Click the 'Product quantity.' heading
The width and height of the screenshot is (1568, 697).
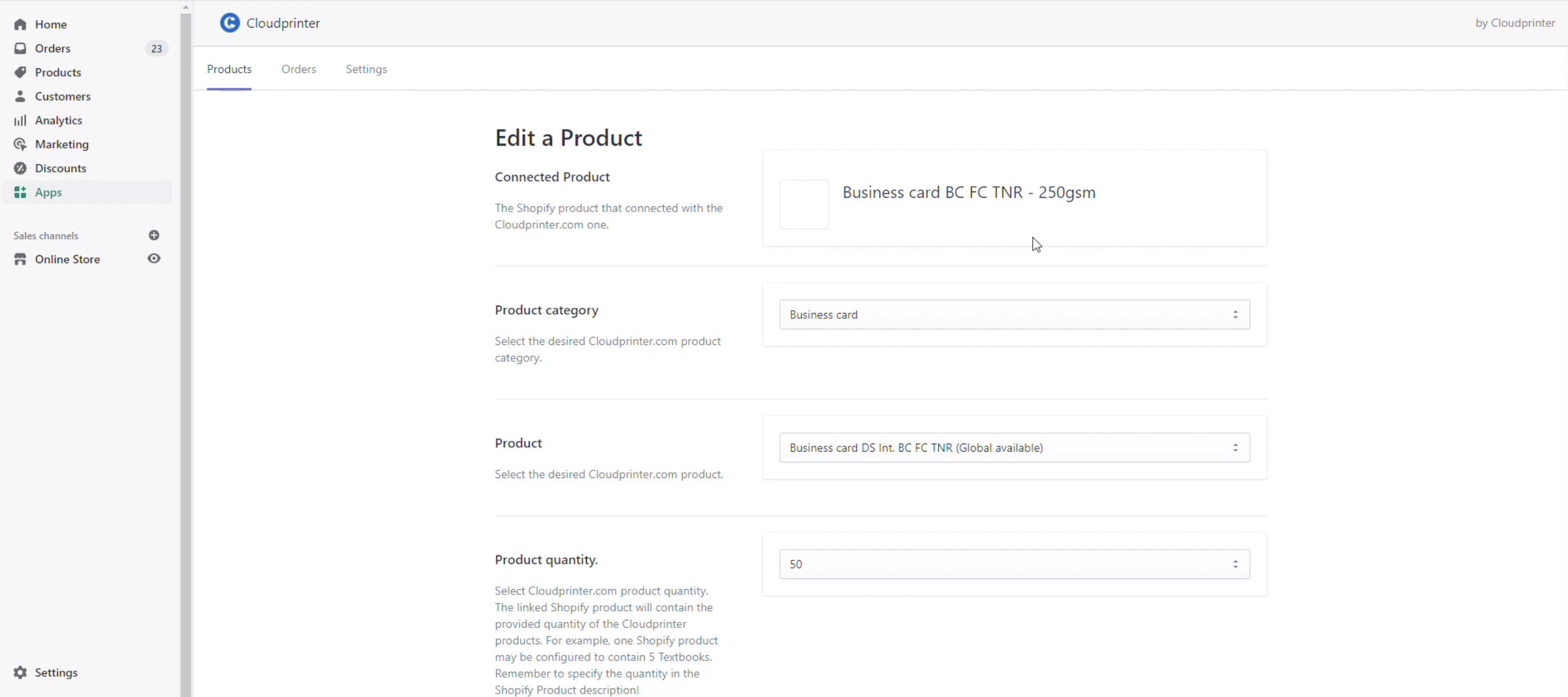(546, 560)
